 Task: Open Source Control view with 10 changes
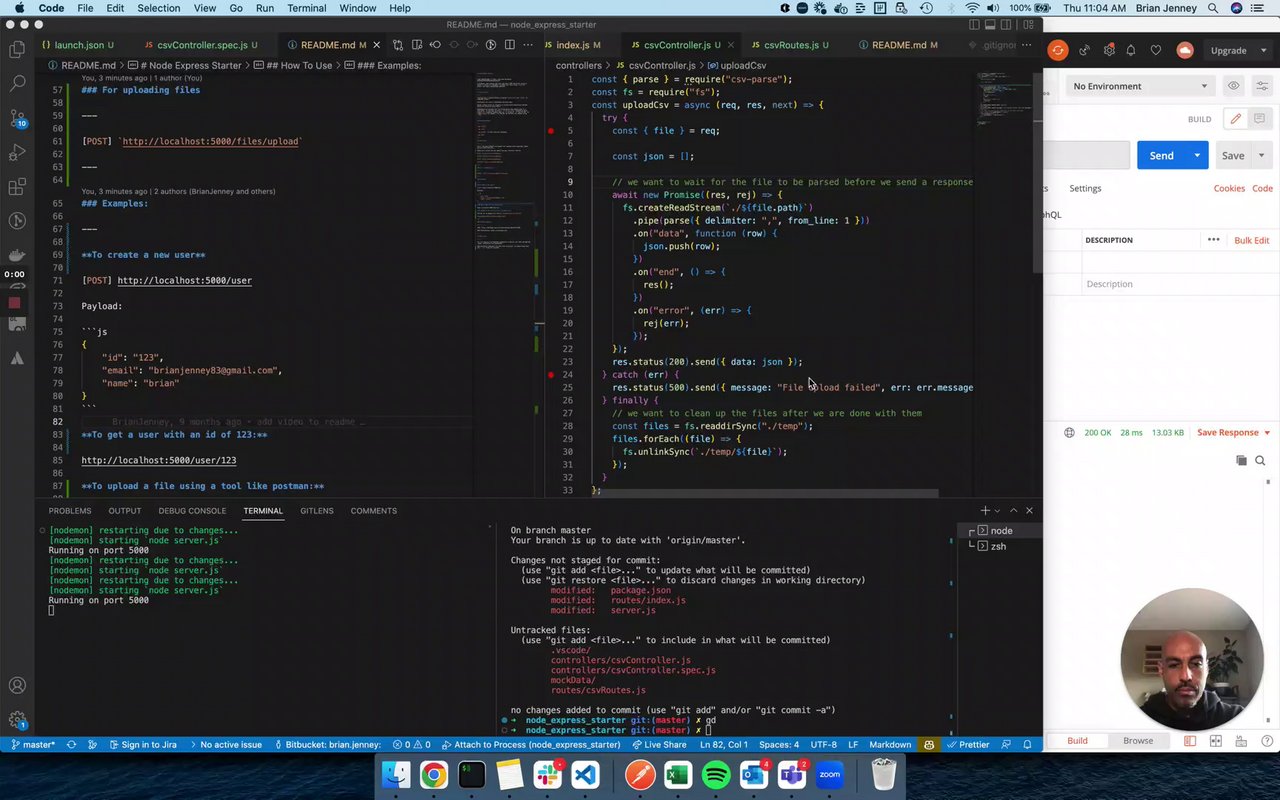(x=17, y=118)
